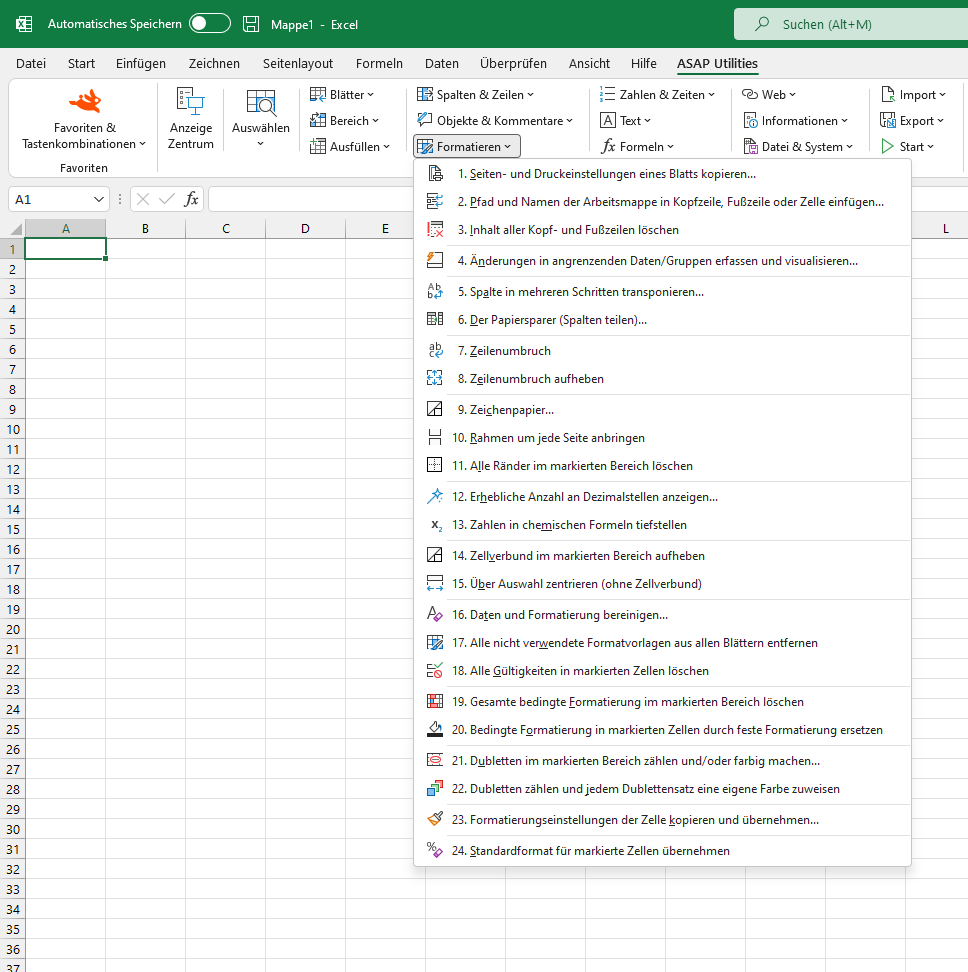Open the Hilfe tab
The width and height of the screenshot is (968, 972).
(x=643, y=63)
